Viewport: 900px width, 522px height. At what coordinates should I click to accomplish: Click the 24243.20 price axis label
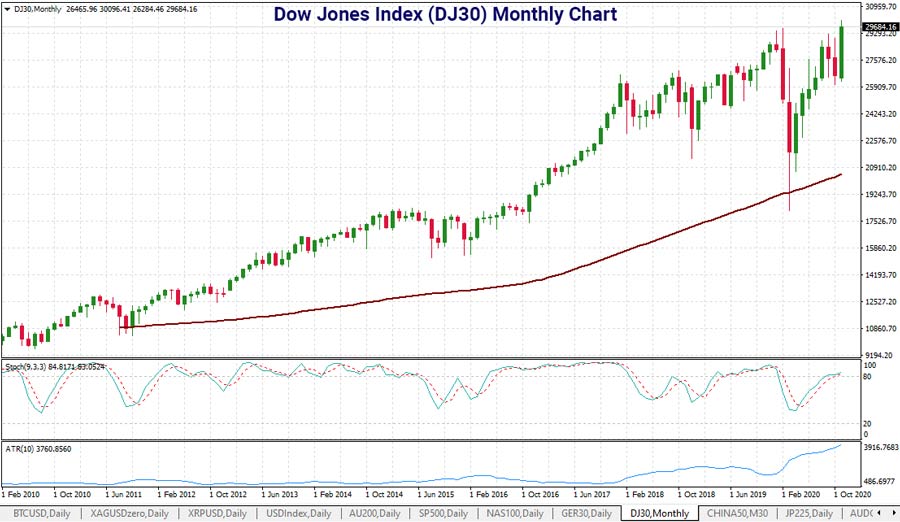[881, 114]
